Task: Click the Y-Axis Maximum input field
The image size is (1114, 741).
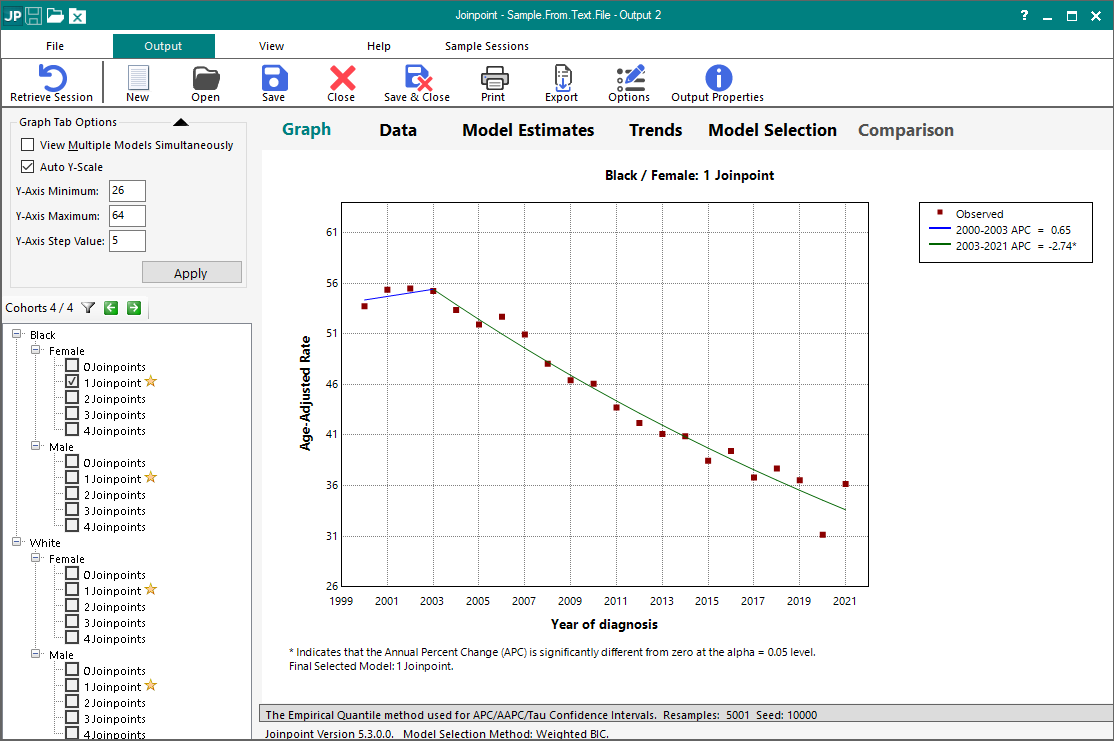Action: 127,216
